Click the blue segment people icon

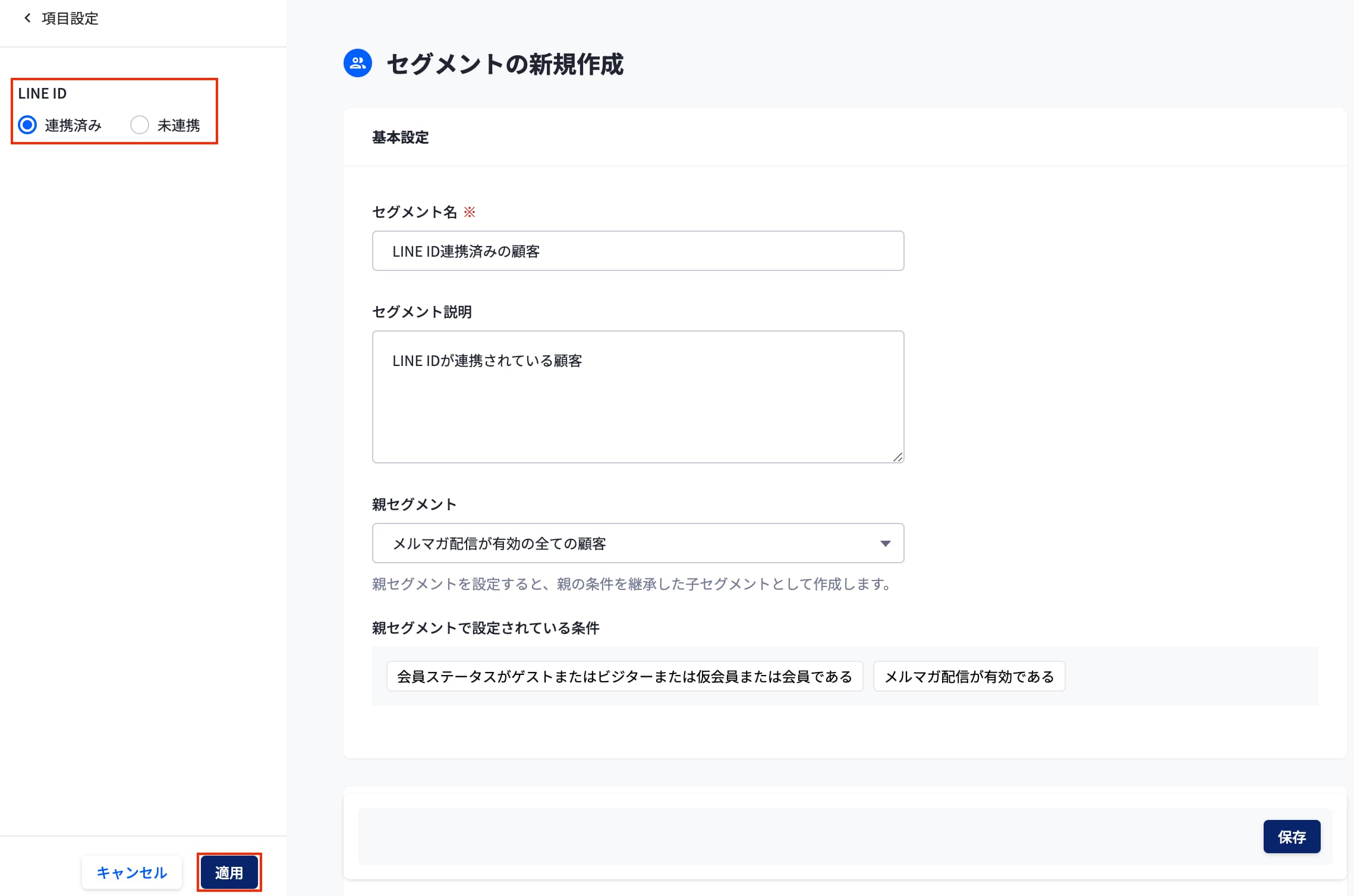358,63
